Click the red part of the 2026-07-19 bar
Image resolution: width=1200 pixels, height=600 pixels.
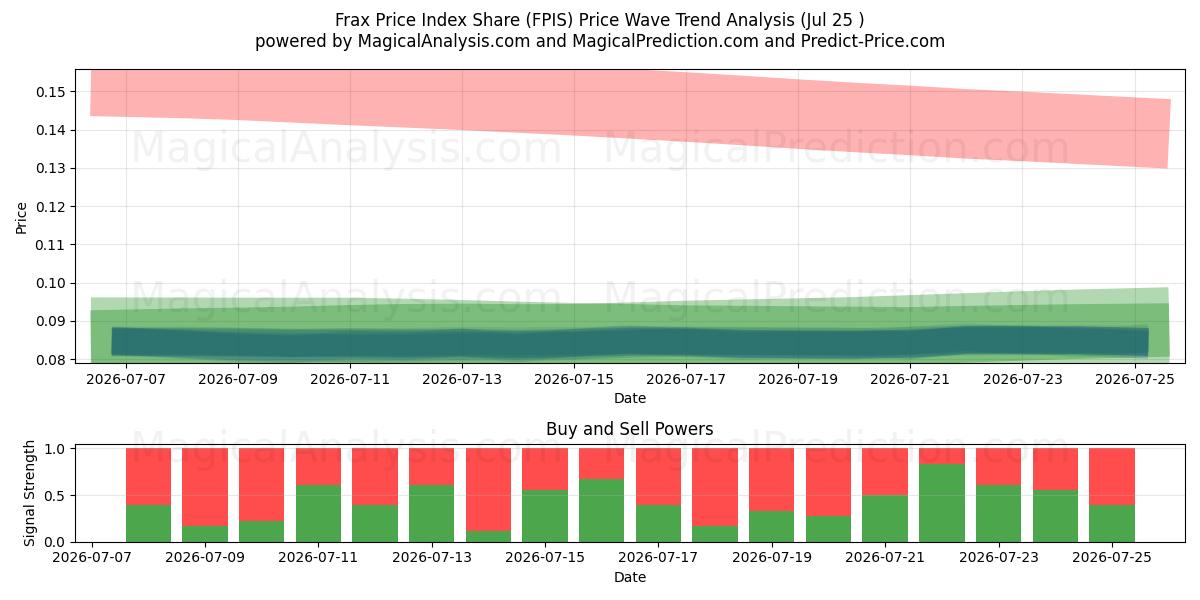point(771,480)
